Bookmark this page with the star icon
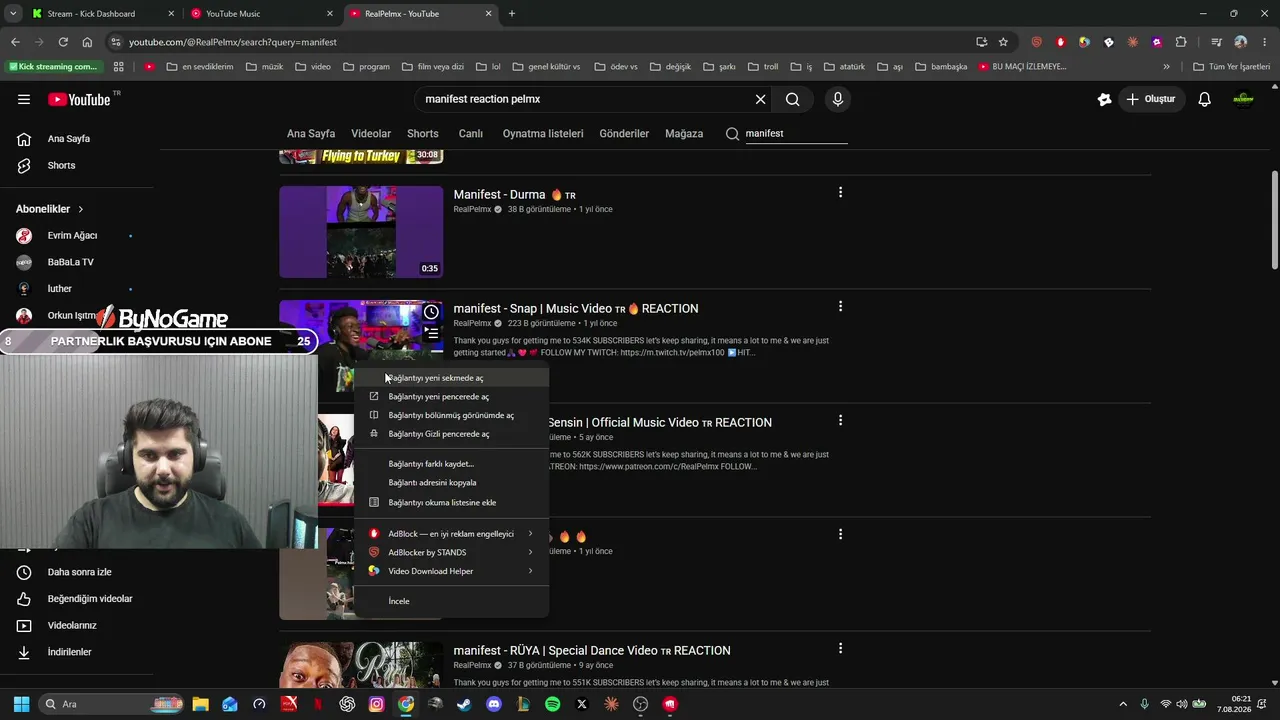This screenshot has width=1280, height=720. (1003, 42)
